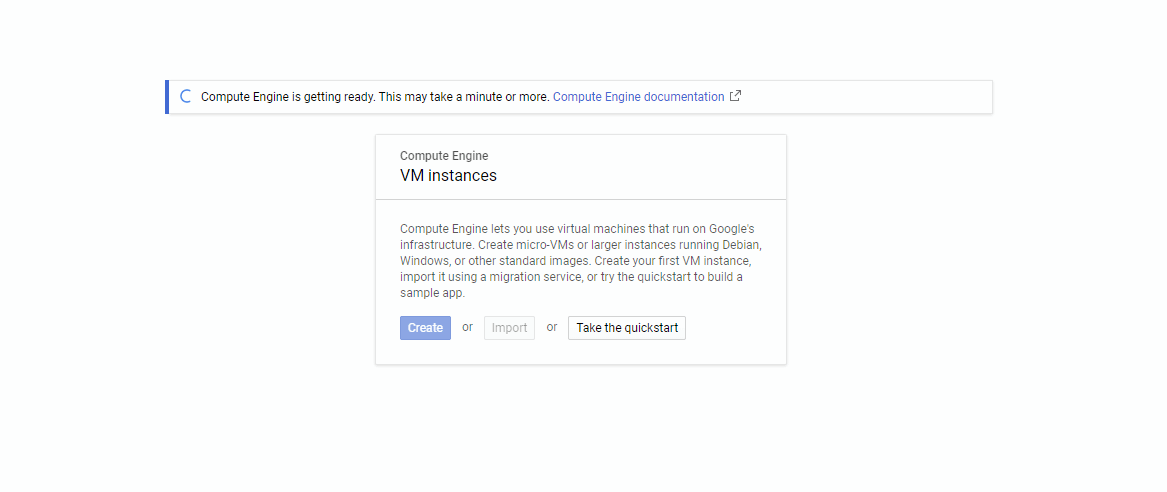This screenshot has height=492, width=1167.
Task: Click empty space at the banner's right end
Action: click(x=900, y=97)
